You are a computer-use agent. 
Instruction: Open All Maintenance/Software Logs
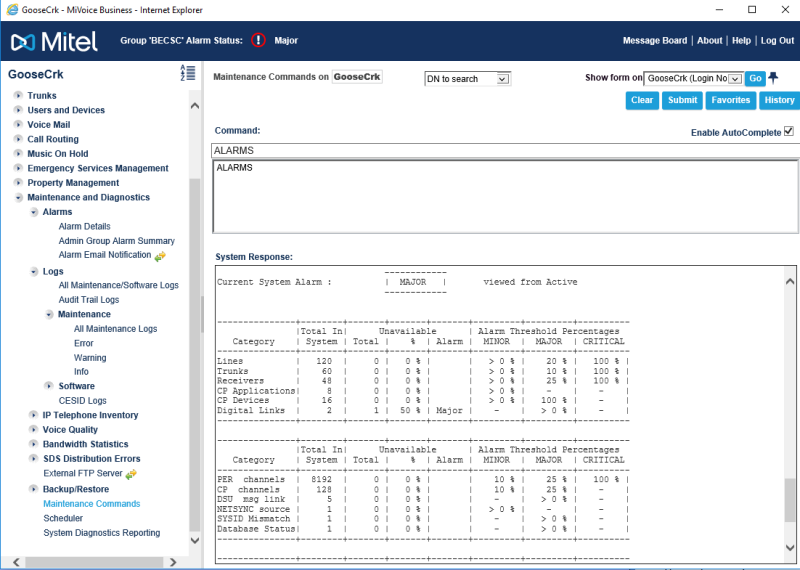pyautogui.click(x=118, y=285)
